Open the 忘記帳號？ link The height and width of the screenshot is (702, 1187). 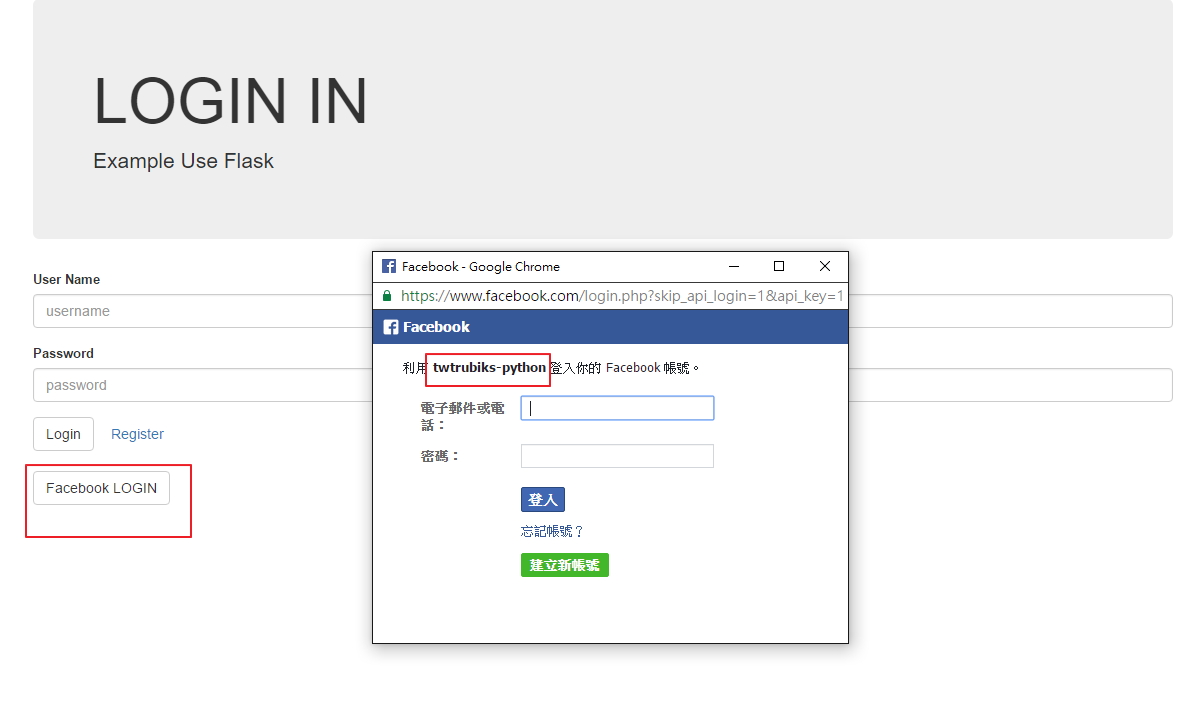tap(552, 532)
